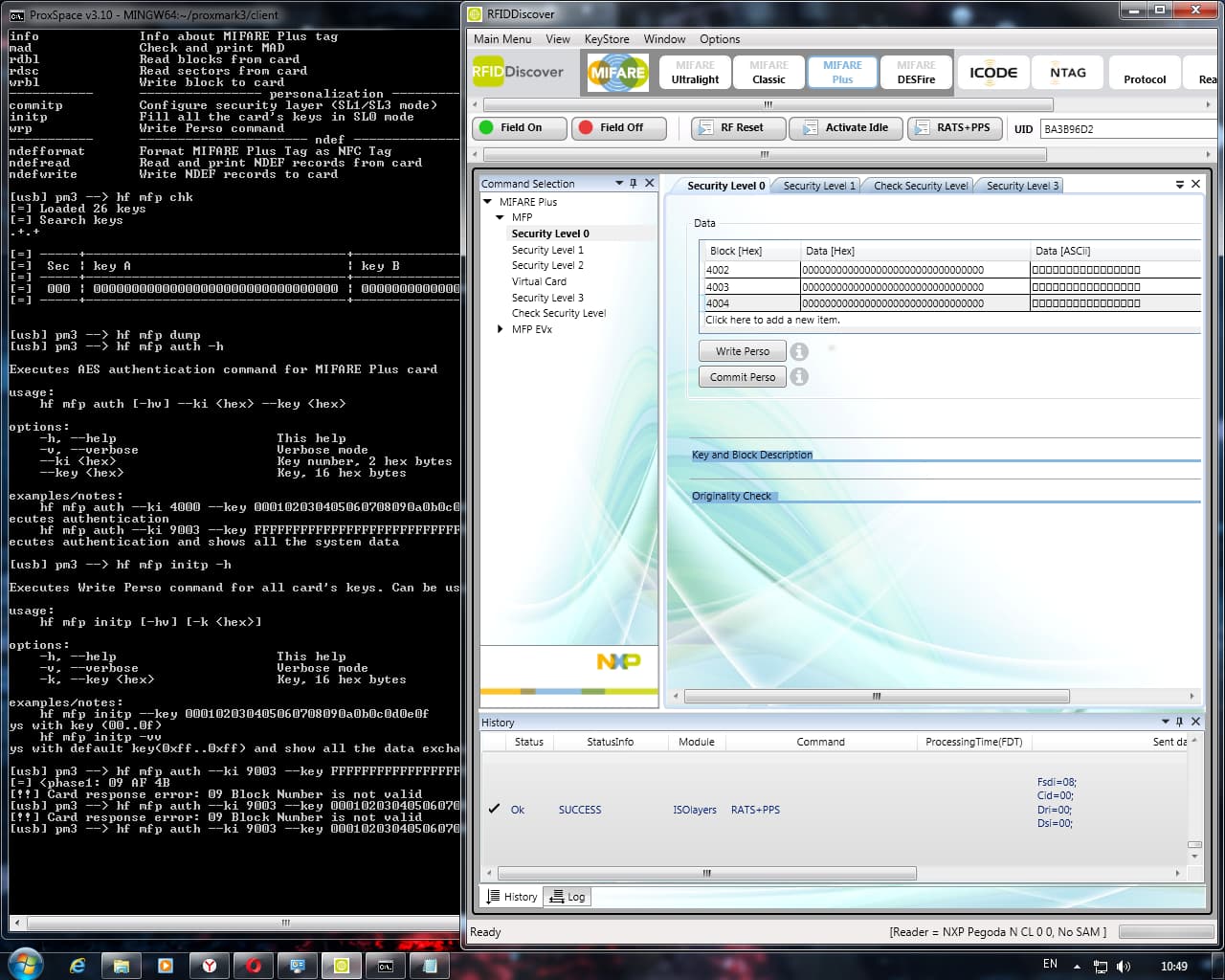Select the MIFARE DESFire card type

(x=916, y=73)
